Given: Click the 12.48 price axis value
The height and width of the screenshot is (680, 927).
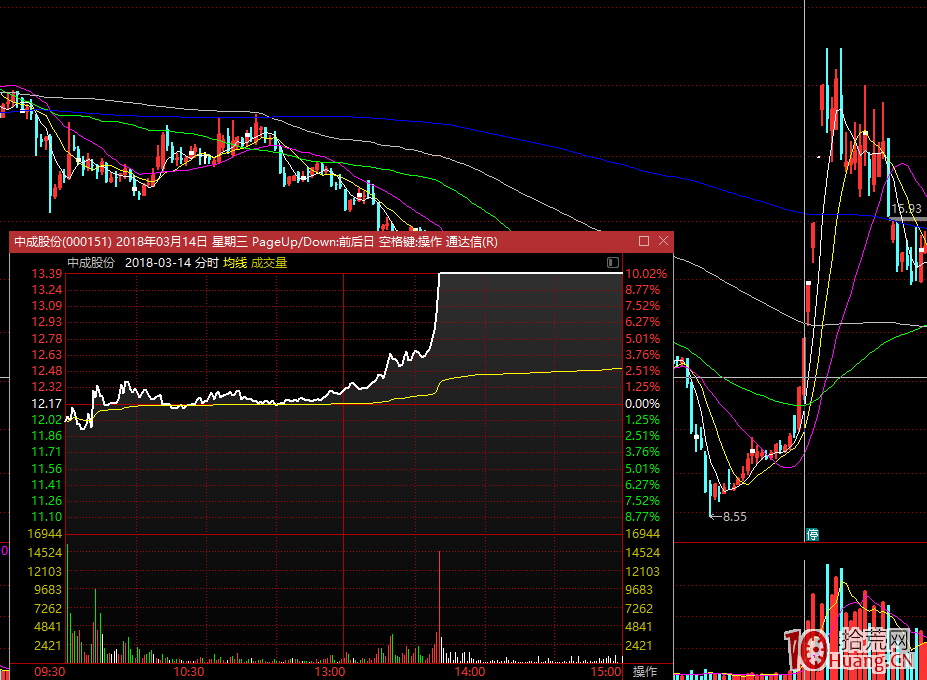Looking at the screenshot, I should tap(47, 370).
